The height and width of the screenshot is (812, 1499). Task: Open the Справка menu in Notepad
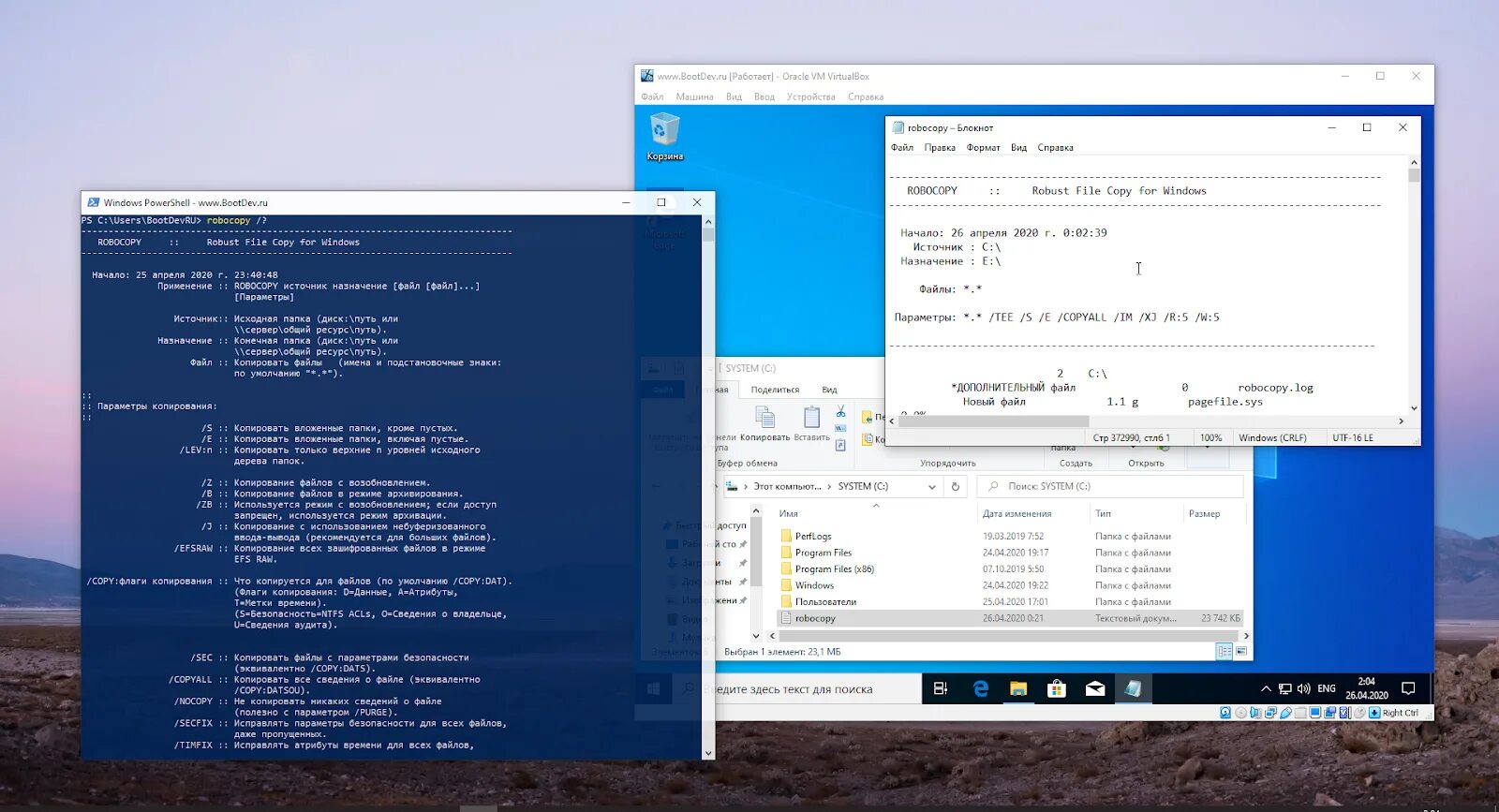click(1055, 148)
